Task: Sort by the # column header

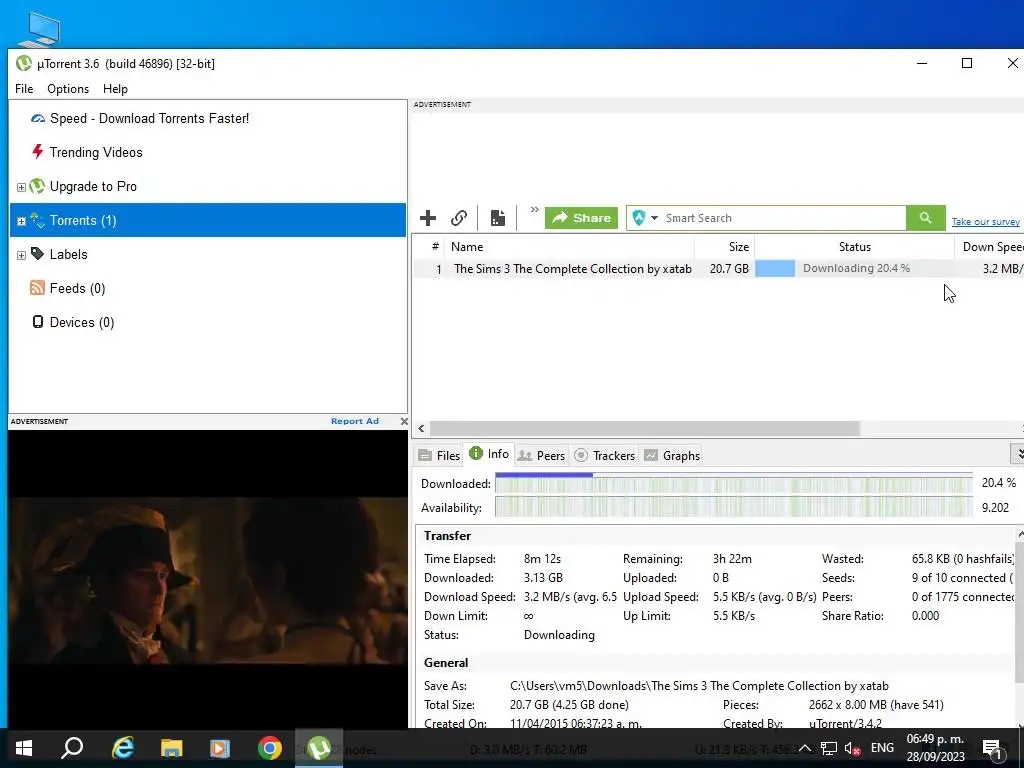Action: pos(435,246)
